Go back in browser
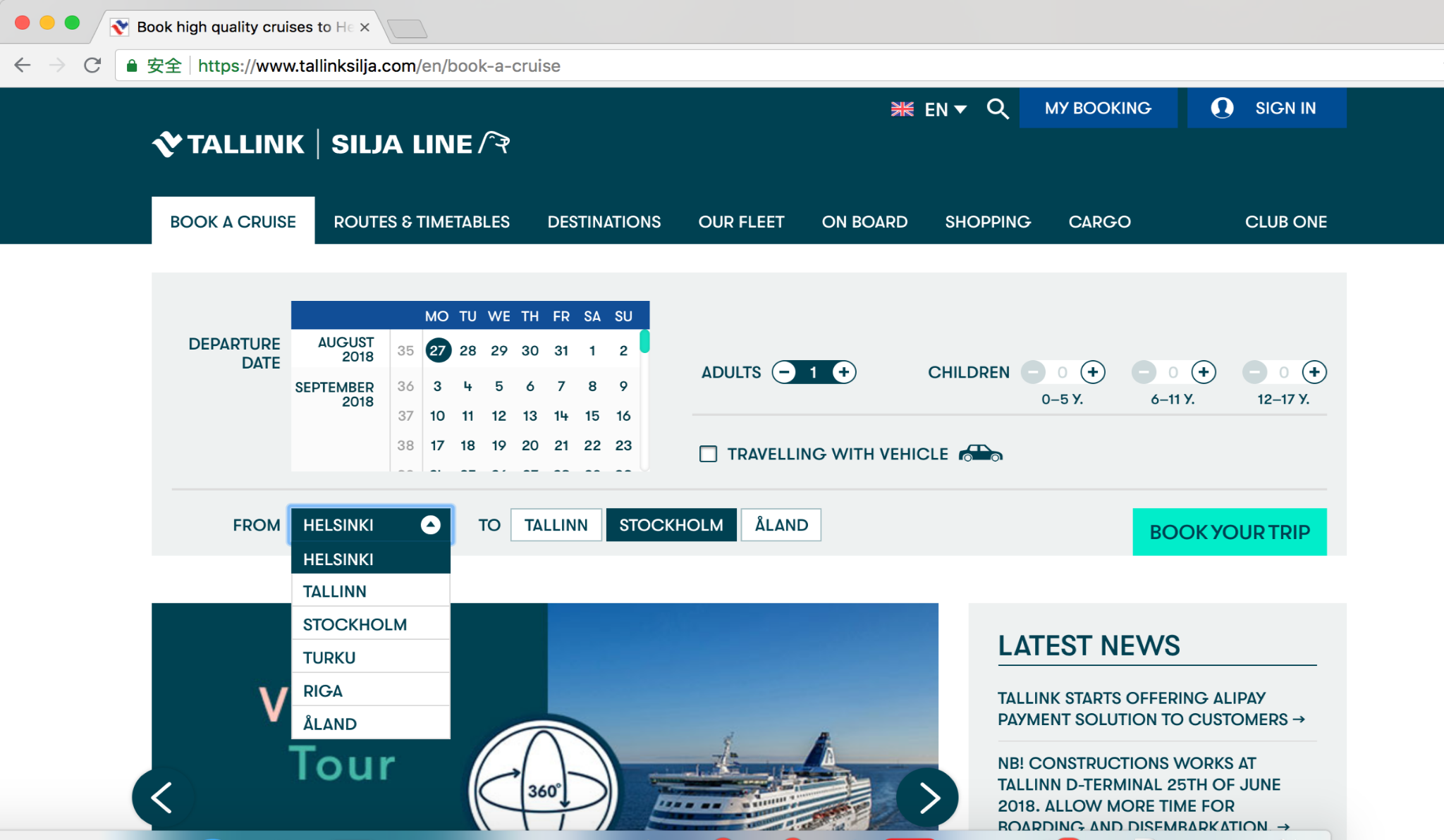1444x840 pixels. 23,66
